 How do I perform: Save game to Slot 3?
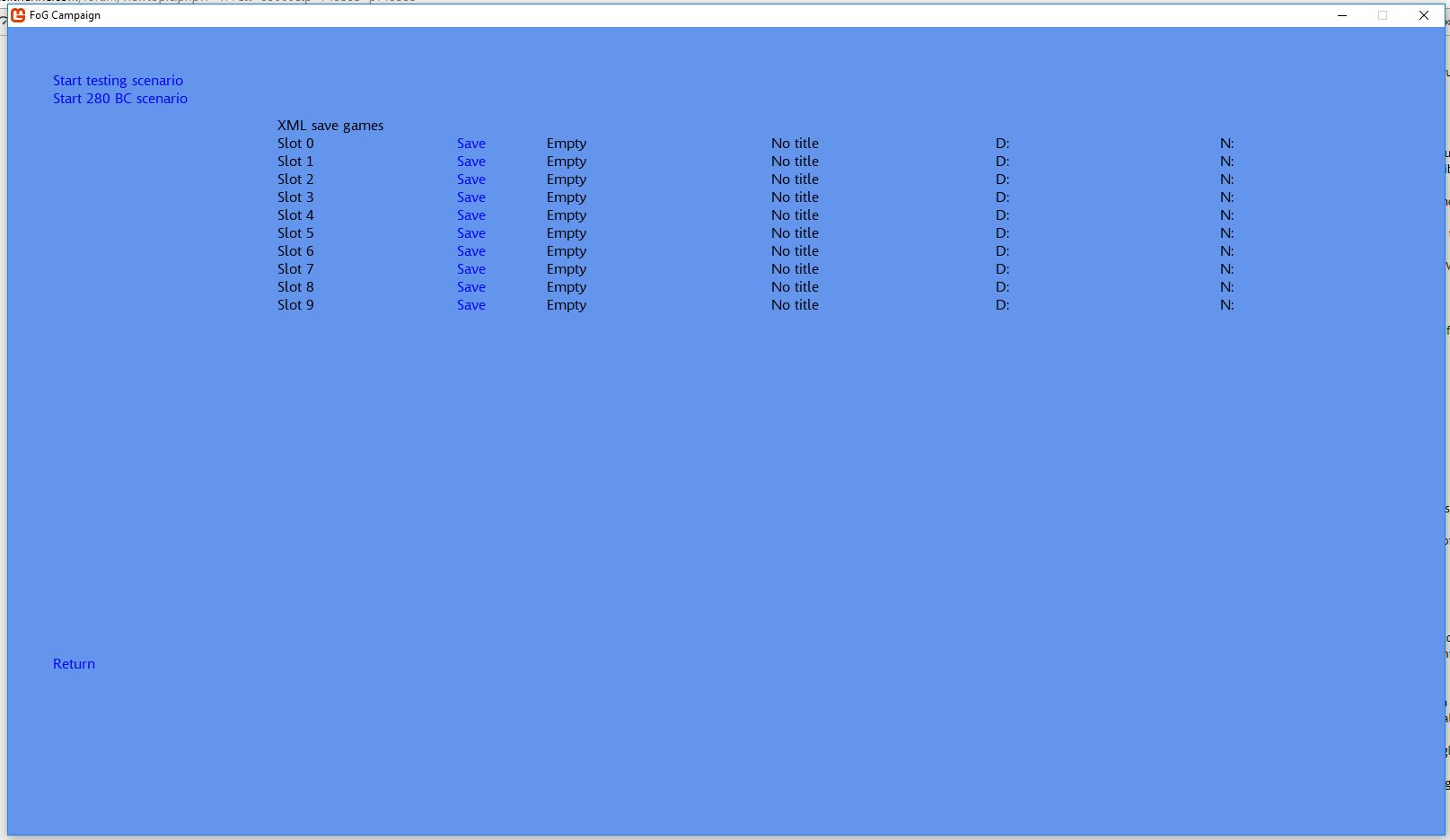tap(470, 197)
